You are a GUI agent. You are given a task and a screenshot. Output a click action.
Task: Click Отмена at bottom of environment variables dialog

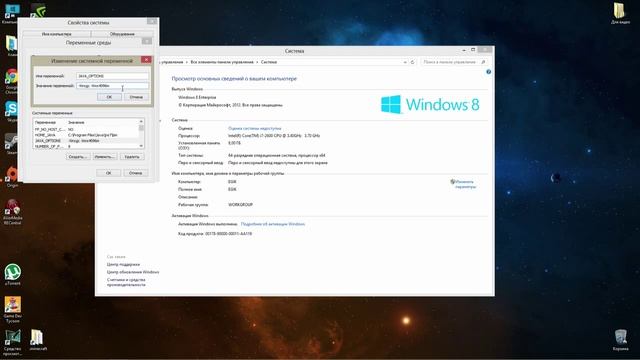136,173
